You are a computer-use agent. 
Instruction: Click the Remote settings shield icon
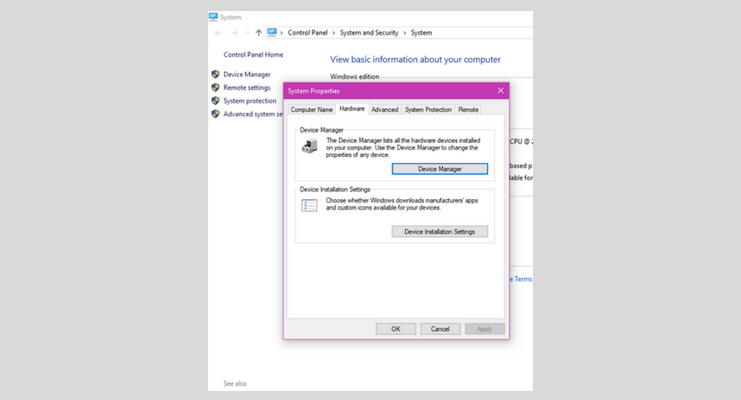[215, 87]
